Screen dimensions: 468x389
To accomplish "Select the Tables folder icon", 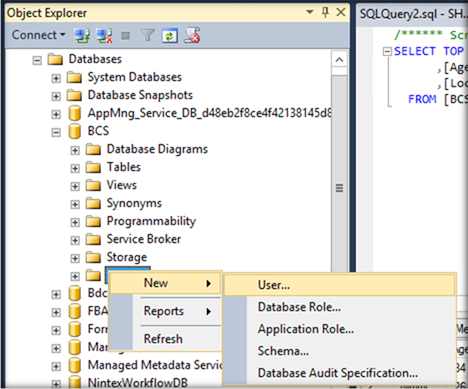I will click(x=93, y=167).
